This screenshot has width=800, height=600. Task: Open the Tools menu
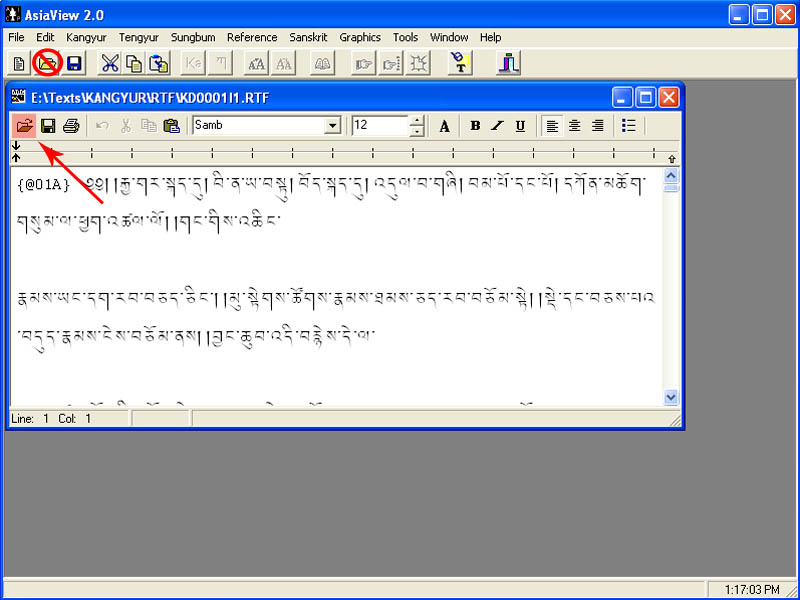[406, 37]
